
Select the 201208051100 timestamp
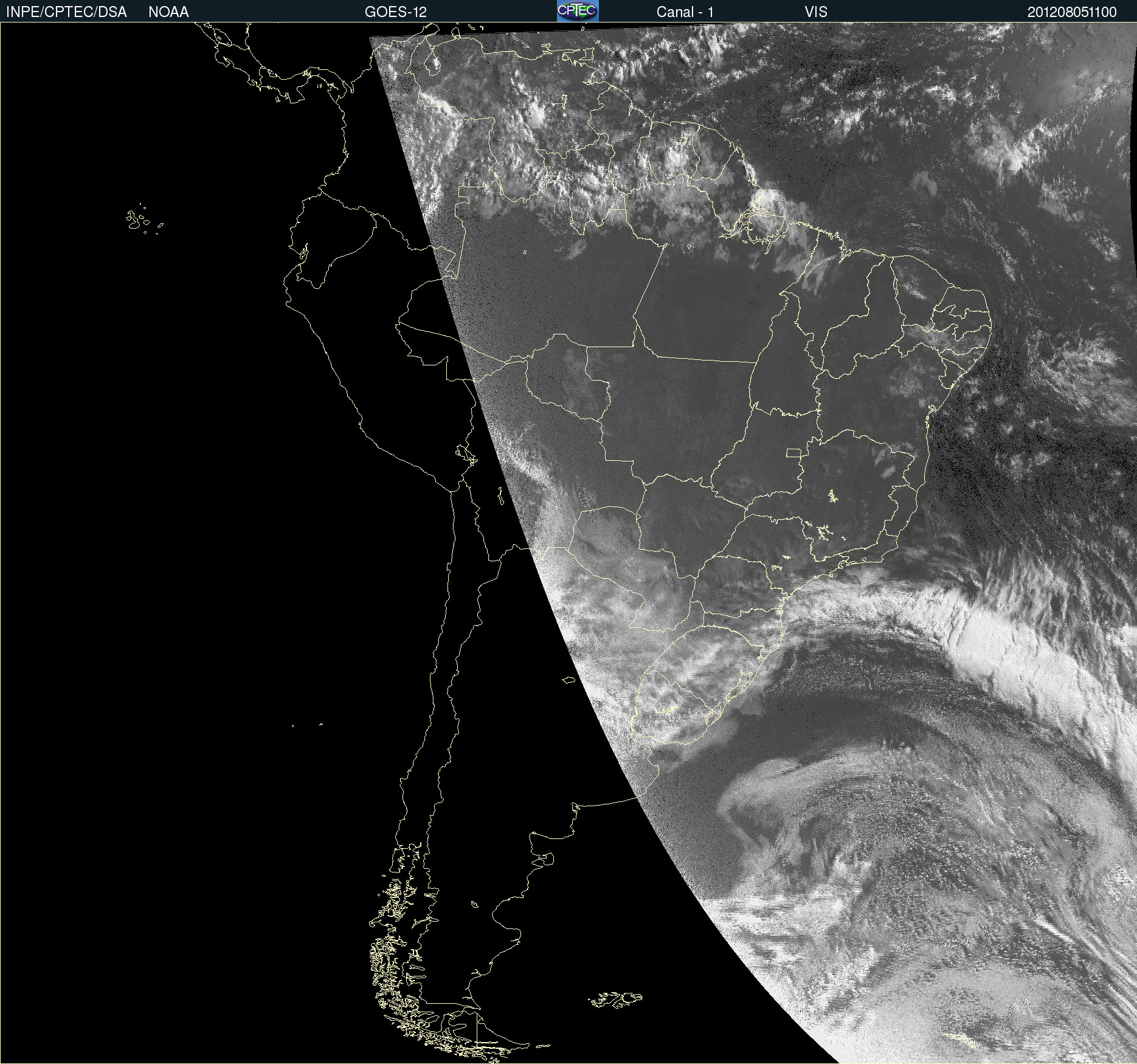pyautogui.click(x=1072, y=12)
